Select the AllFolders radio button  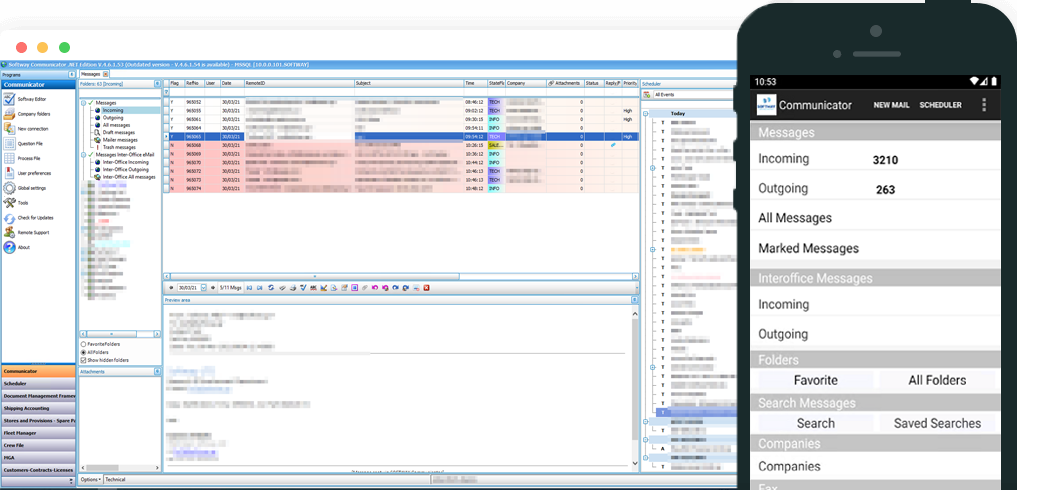tap(83, 352)
